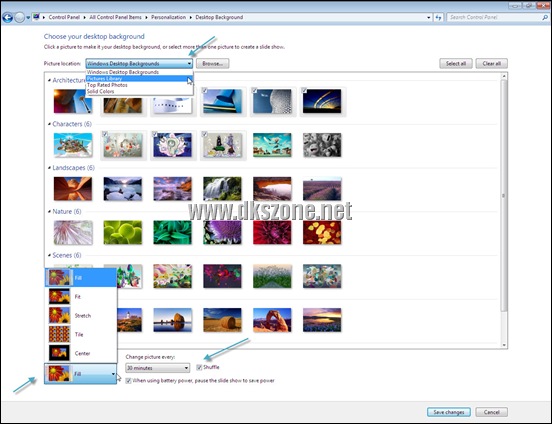Click the Back navigation arrow
Image resolution: width=552 pixels, height=424 pixels.
(x=8, y=17)
